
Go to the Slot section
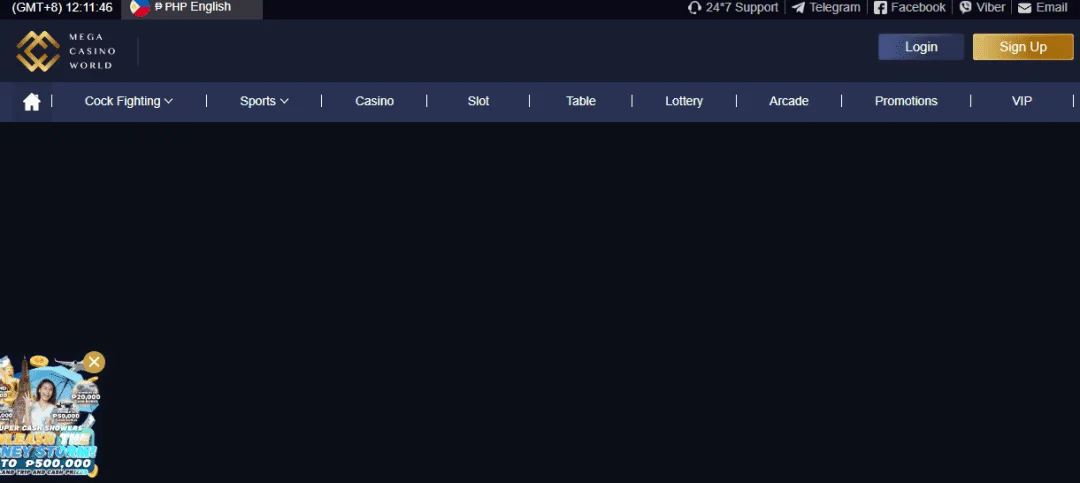(478, 101)
